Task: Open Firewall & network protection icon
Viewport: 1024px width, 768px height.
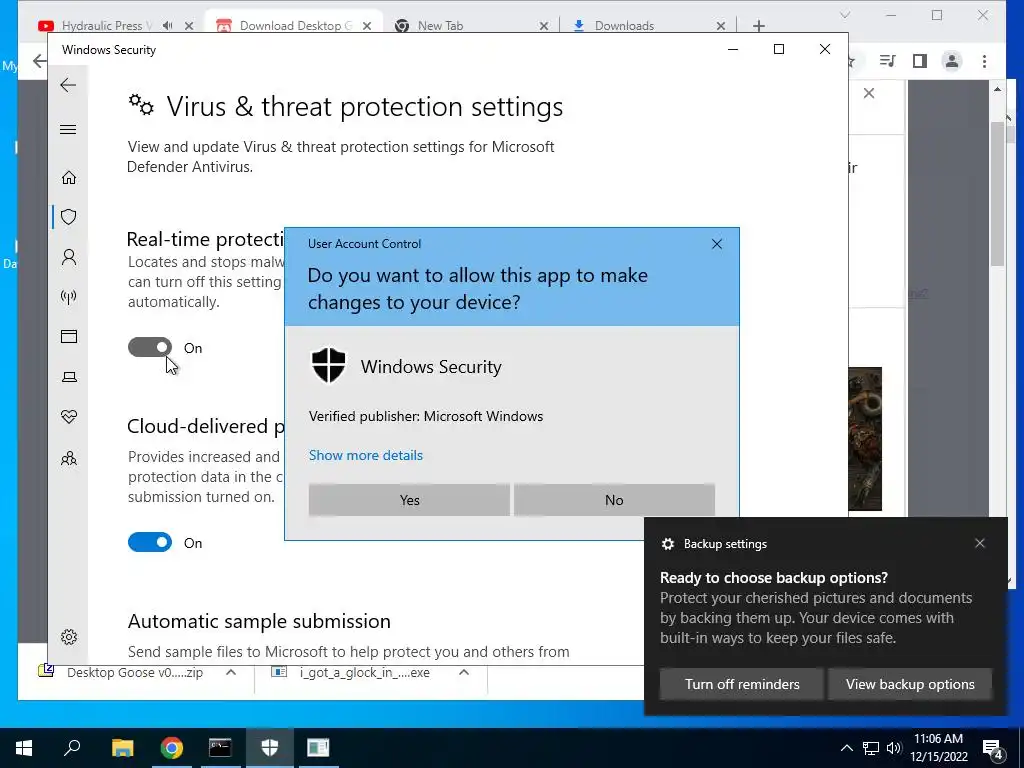Action: pos(69,297)
